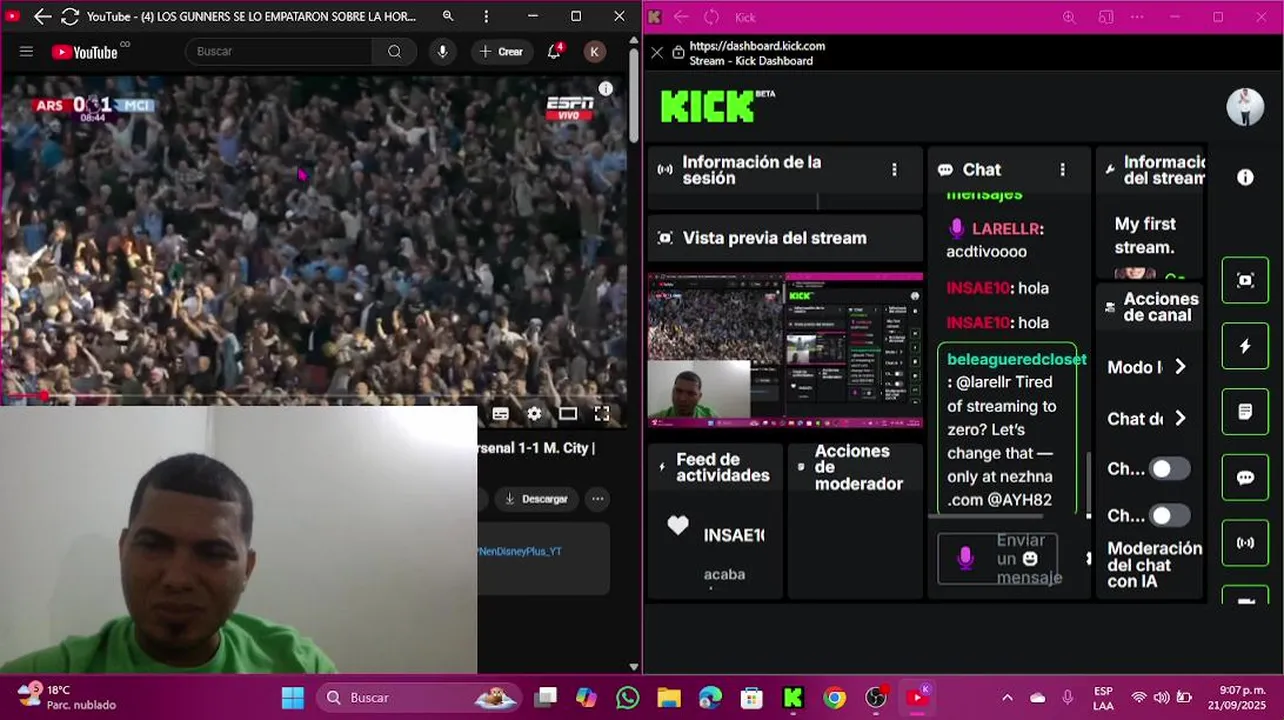The image size is (1284, 720).
Task: Go back in the Kick window
Action: pos(681,17)
